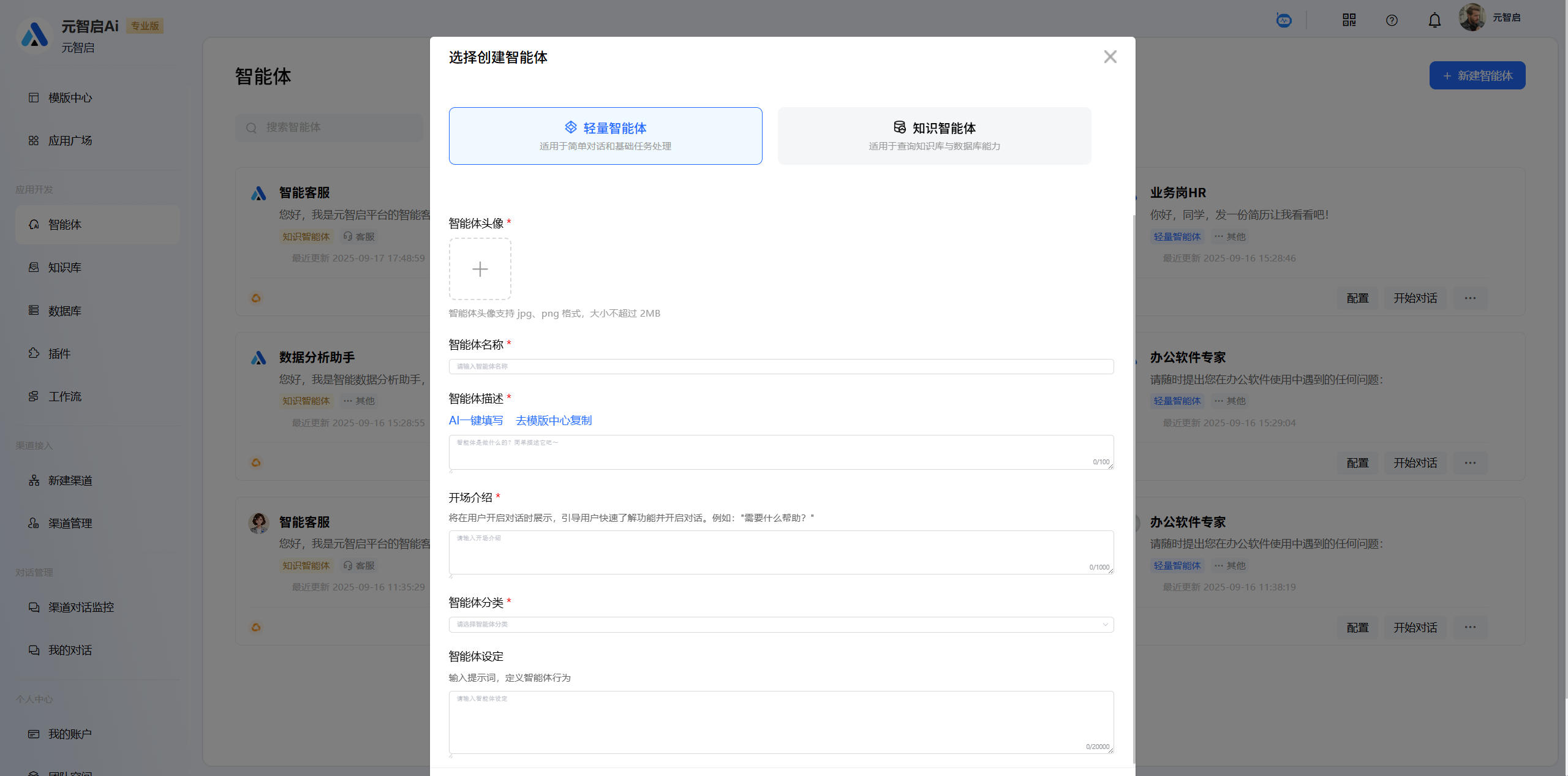The image size is (1568, 776).
Task: Click the search magnifier icon
Action: [x=251, y=128]
